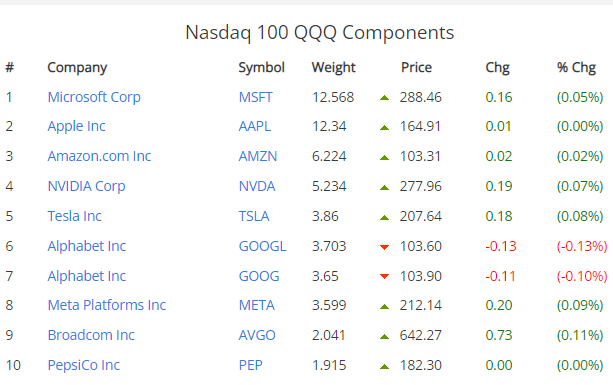Click the green up arrow beside Microsoft price
Image resolution: width=613 pixels, height=385 pixels.
pyautogui.click(x=384, y=98)
